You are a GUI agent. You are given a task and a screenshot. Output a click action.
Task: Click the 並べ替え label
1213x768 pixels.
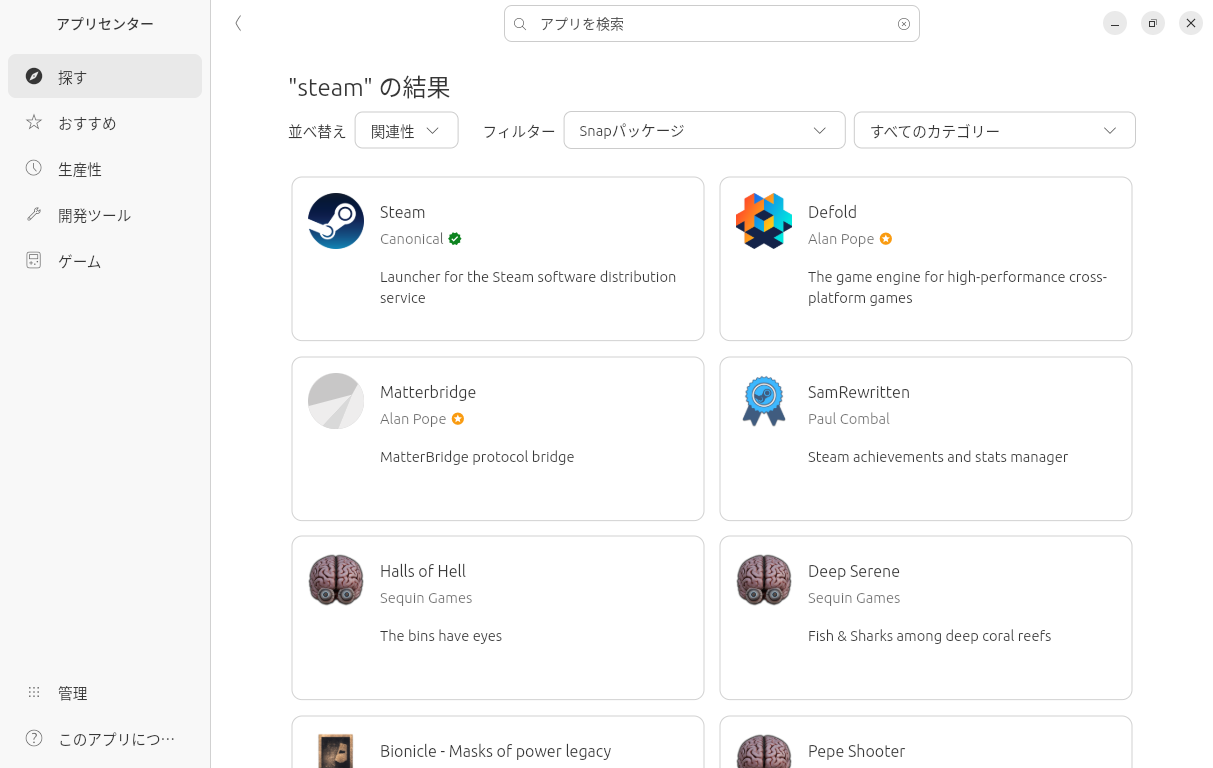(x=317, y=131)
